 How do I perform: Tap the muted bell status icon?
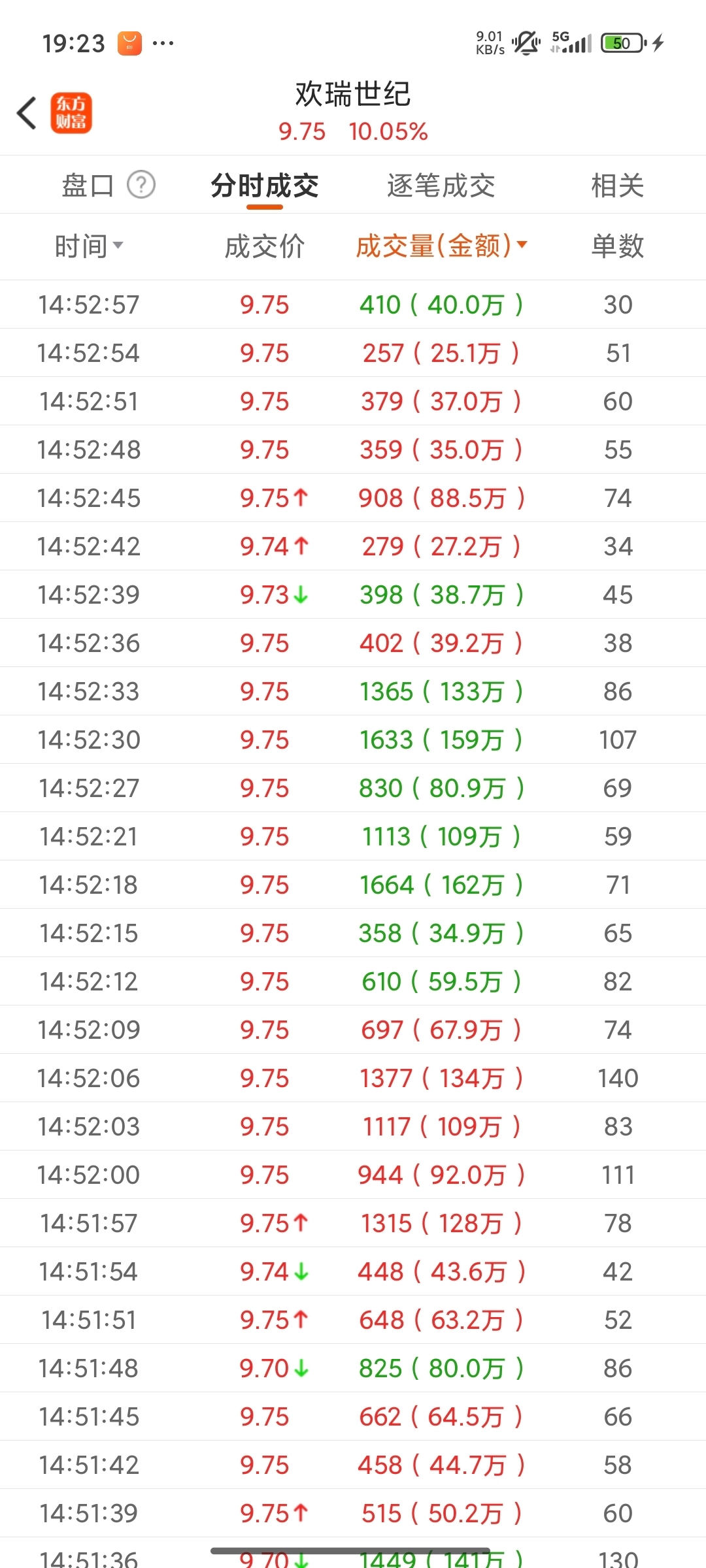click(526, 43)
